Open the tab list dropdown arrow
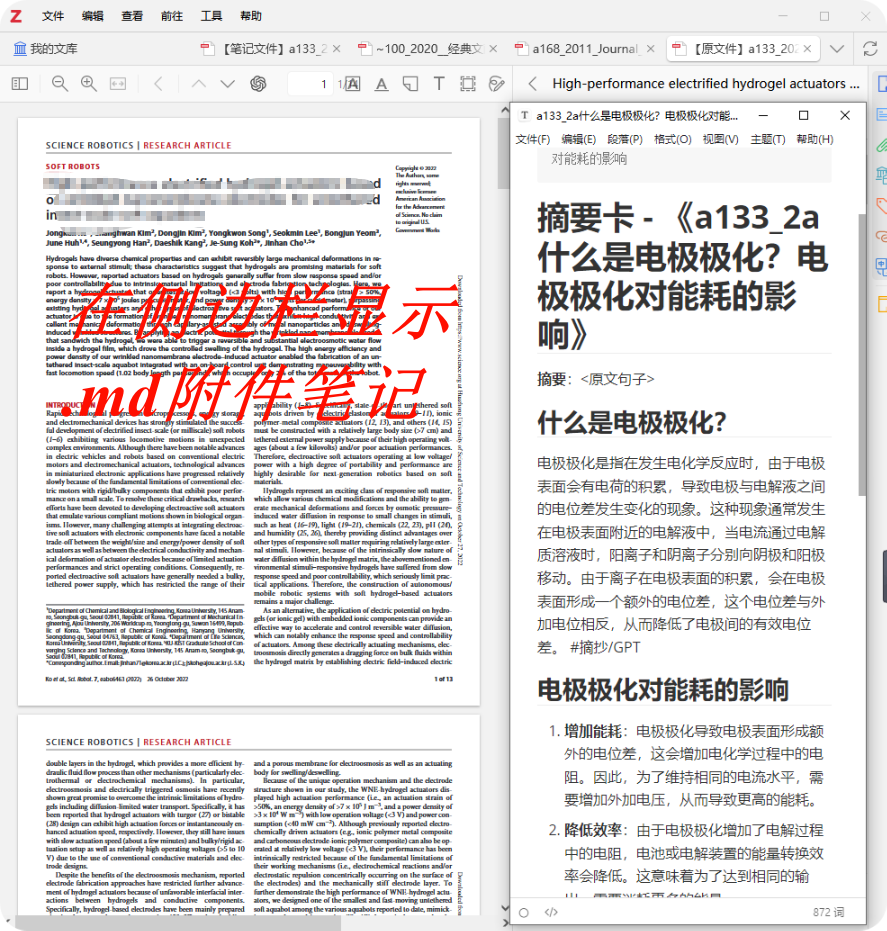This screenshot has width=887, height=931. coord(837,49)
